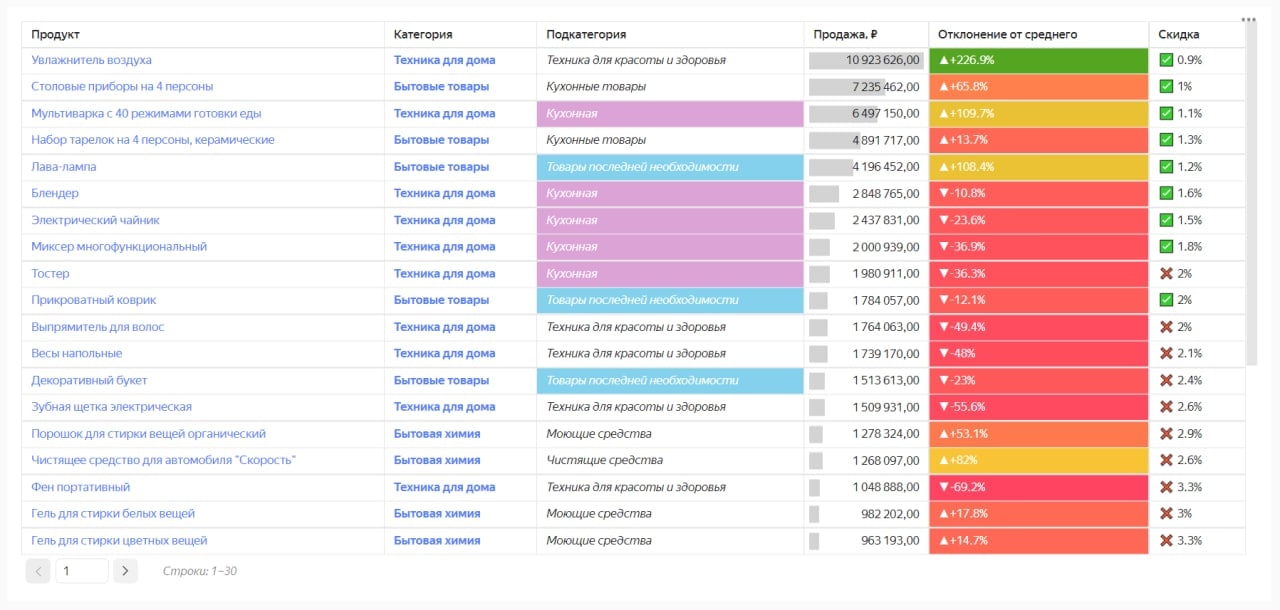
Task: Click green check for Миксер многофункциональный
Action: 1166,247
